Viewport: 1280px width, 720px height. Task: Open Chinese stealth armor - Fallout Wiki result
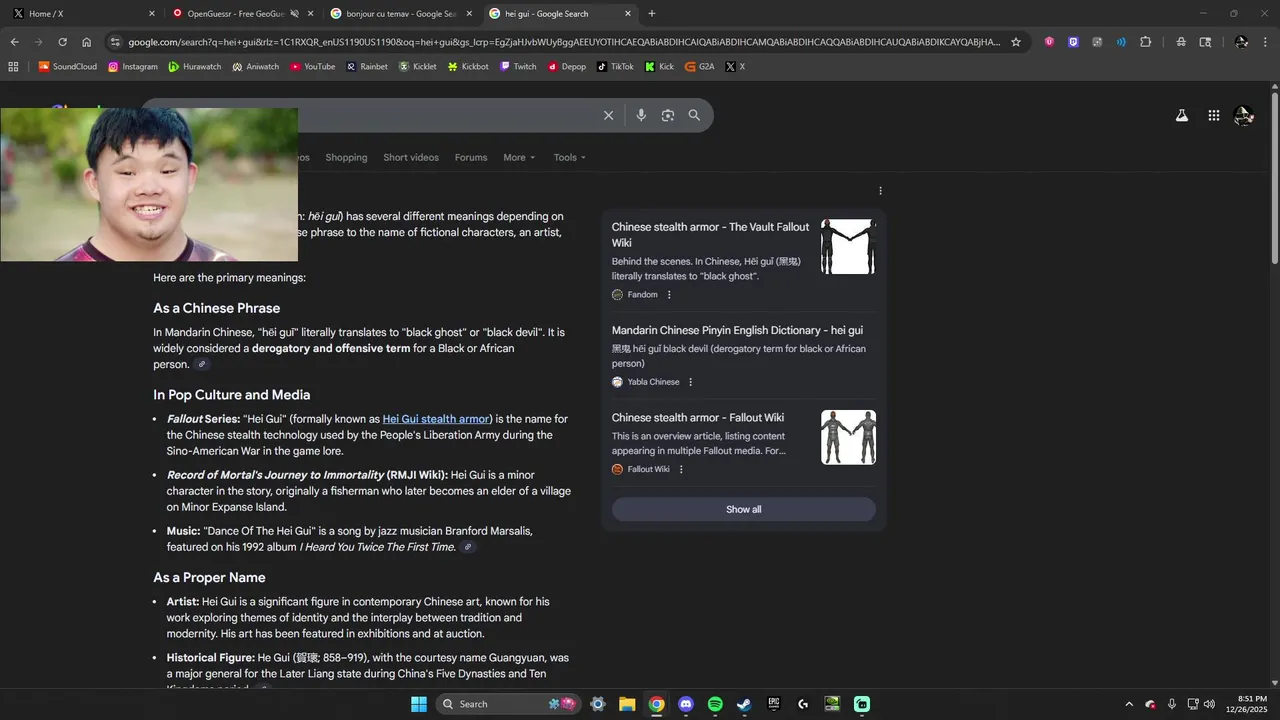click(698, 418)
